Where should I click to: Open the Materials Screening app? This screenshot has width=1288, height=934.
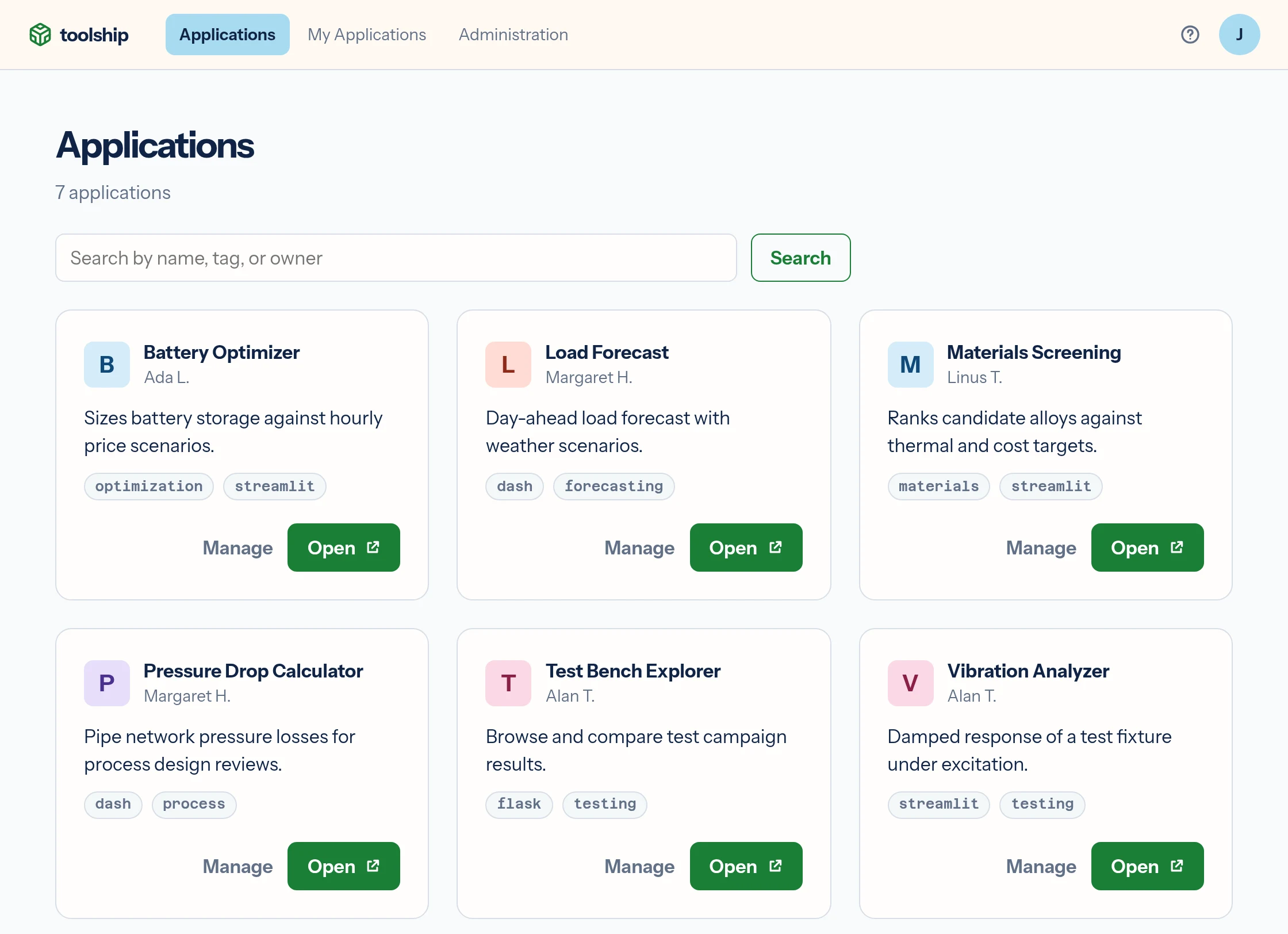click(1147, 548)
